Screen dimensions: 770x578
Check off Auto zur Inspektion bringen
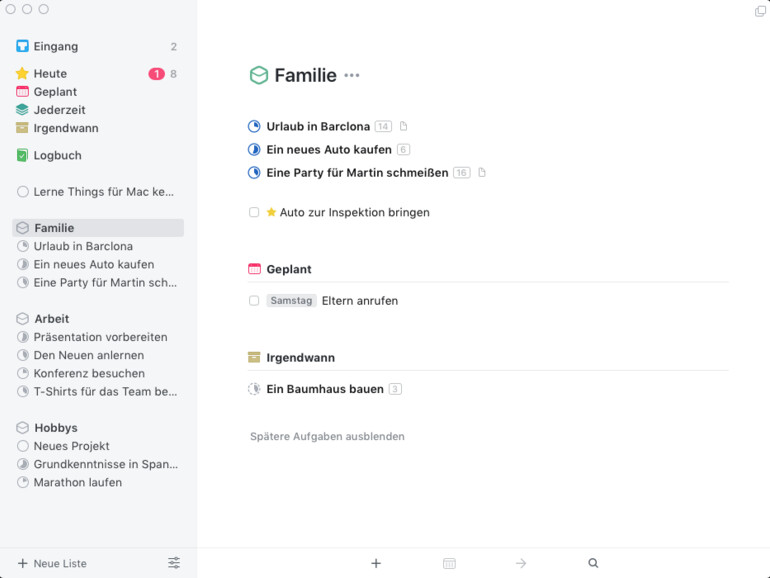(x=254, y=212)
